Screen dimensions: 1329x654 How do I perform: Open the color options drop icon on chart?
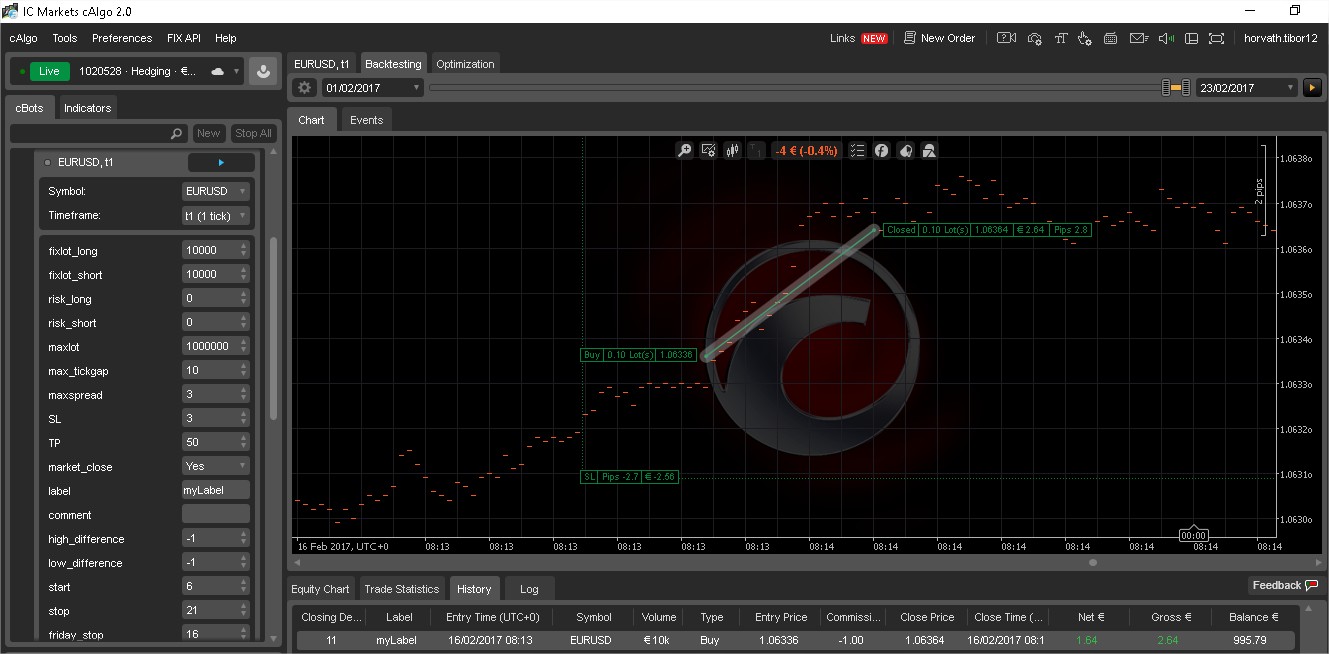(x=906, y=150)
